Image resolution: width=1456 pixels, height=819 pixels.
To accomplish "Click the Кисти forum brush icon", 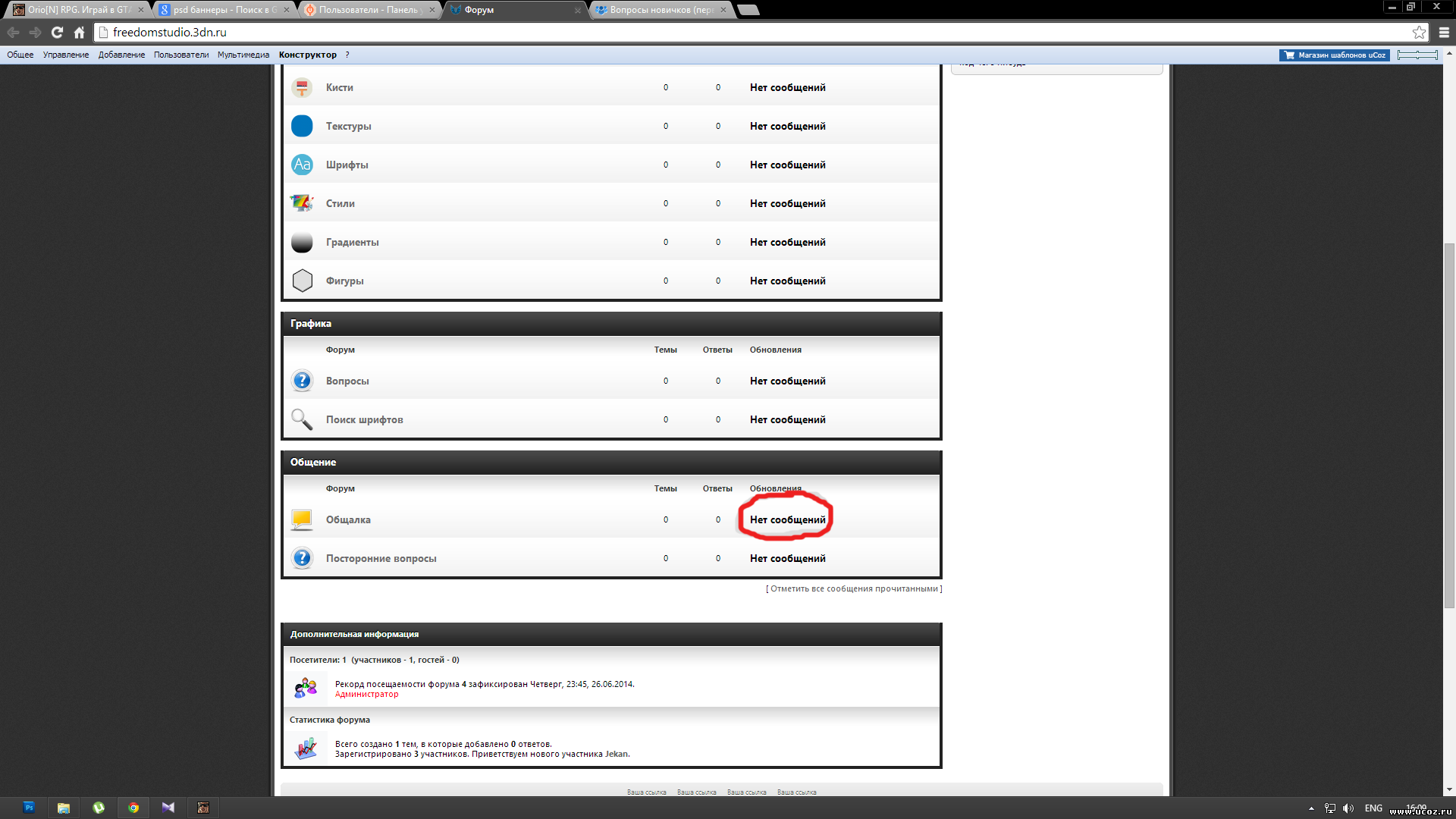I will [302, 88].
